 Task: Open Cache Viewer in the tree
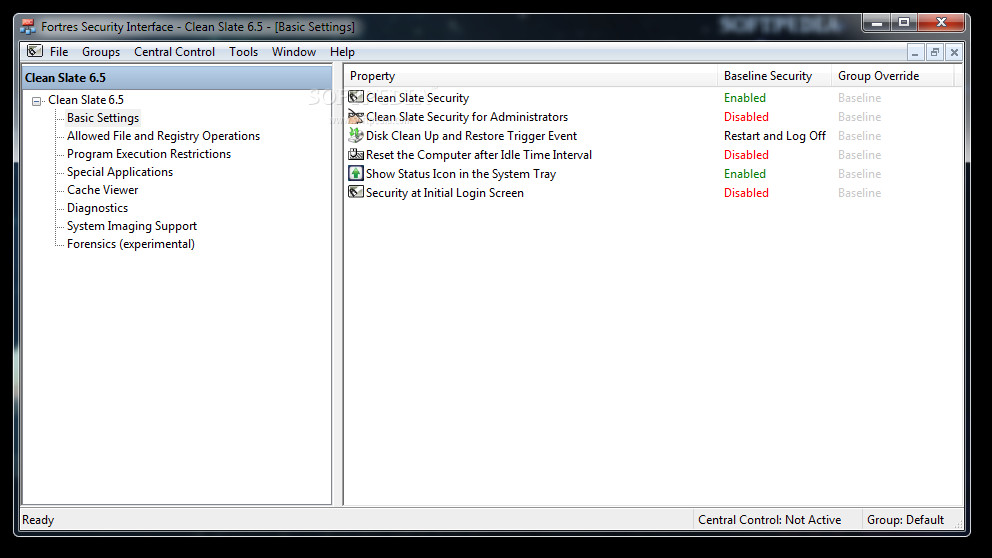pos(102,190)
